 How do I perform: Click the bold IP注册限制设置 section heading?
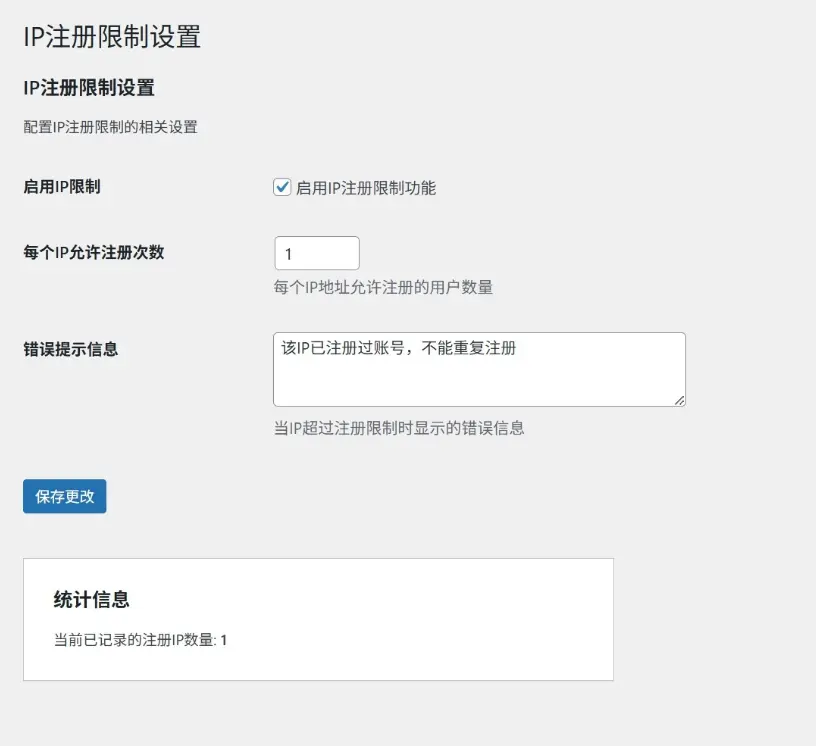tap(89, 88)
